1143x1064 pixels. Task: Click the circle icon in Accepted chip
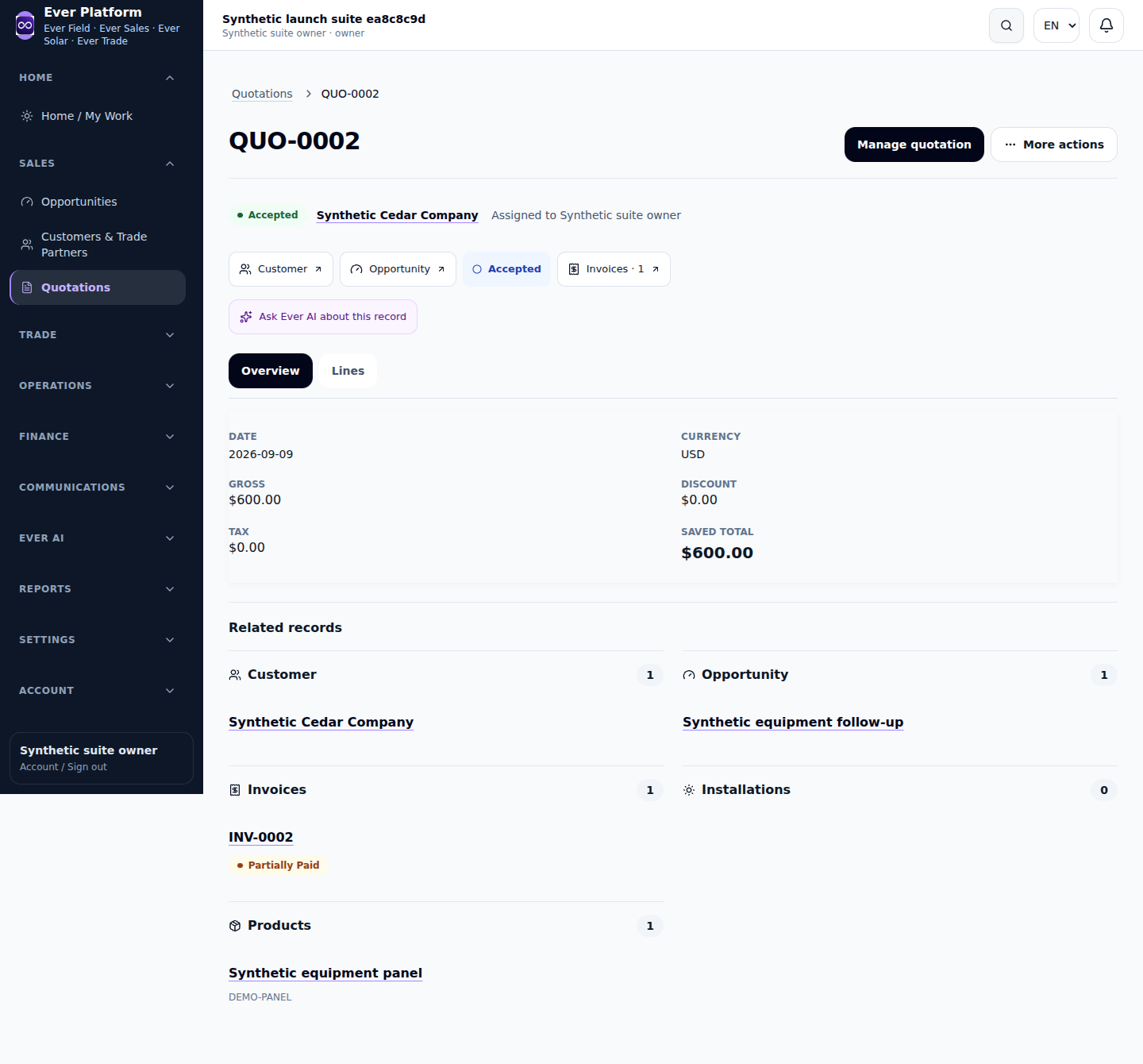click(477, 269)
